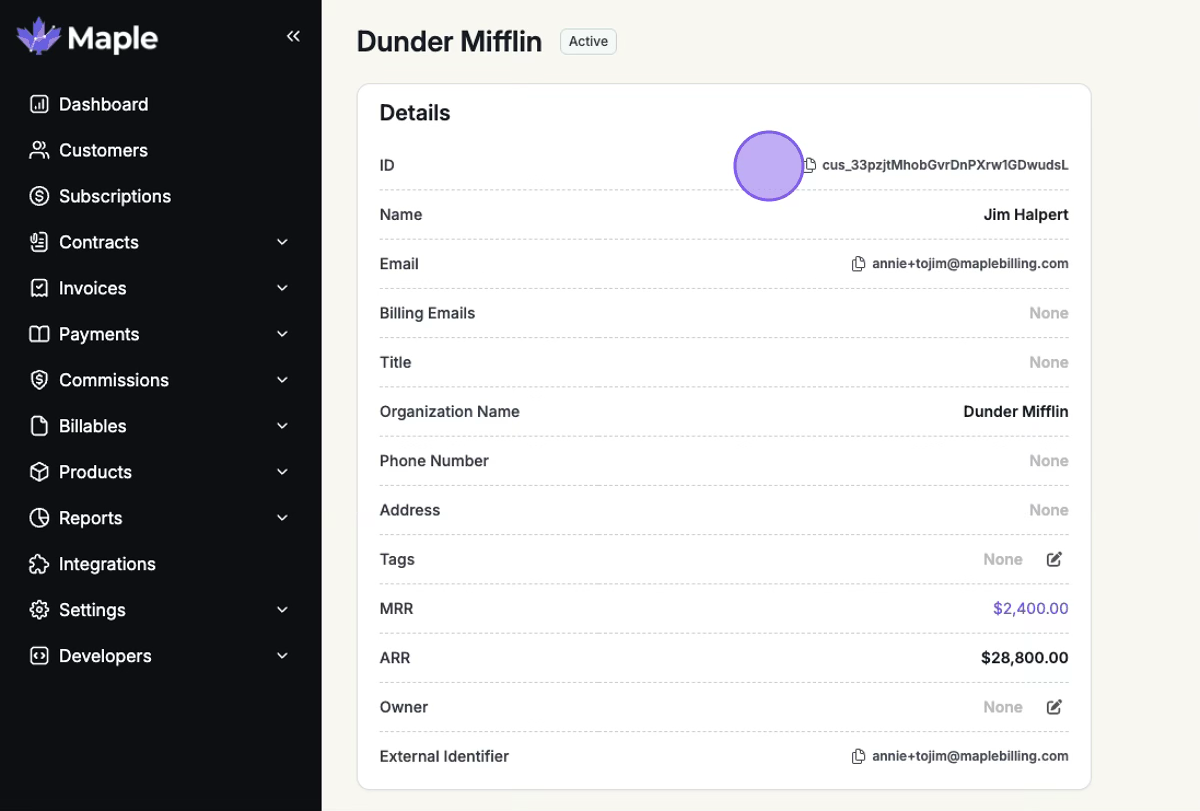Click the Active status badge

[588, 41]
